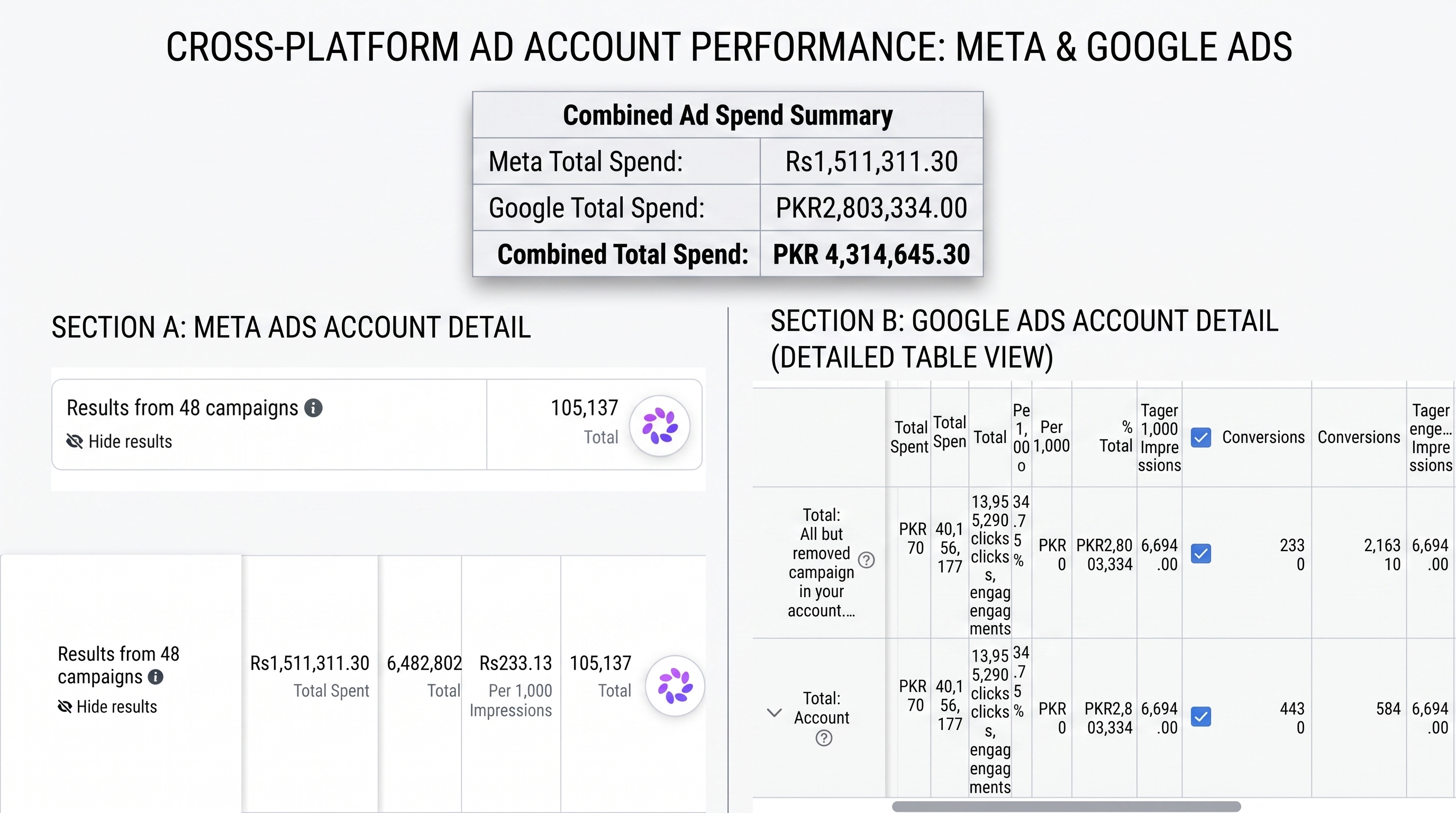Click crossed-eye icon in top results card
1456x813 pixels.
point(75,441)
